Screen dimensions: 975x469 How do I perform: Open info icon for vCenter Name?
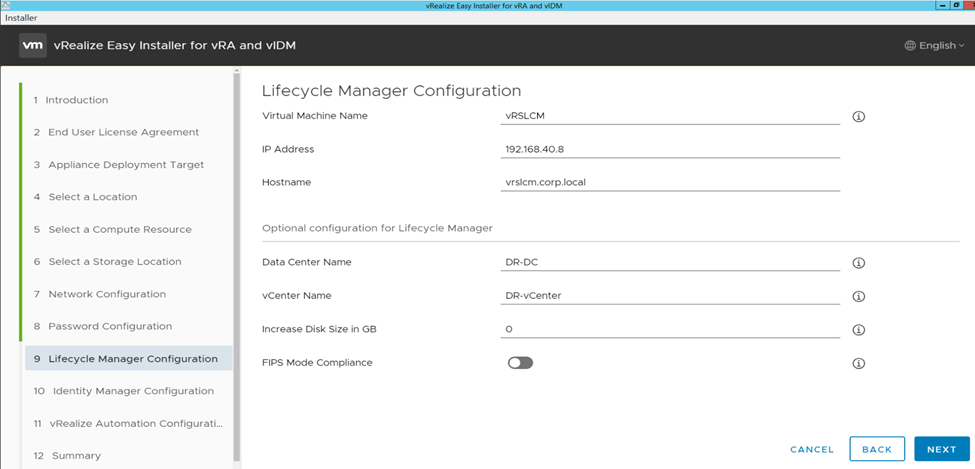point(859,297)
